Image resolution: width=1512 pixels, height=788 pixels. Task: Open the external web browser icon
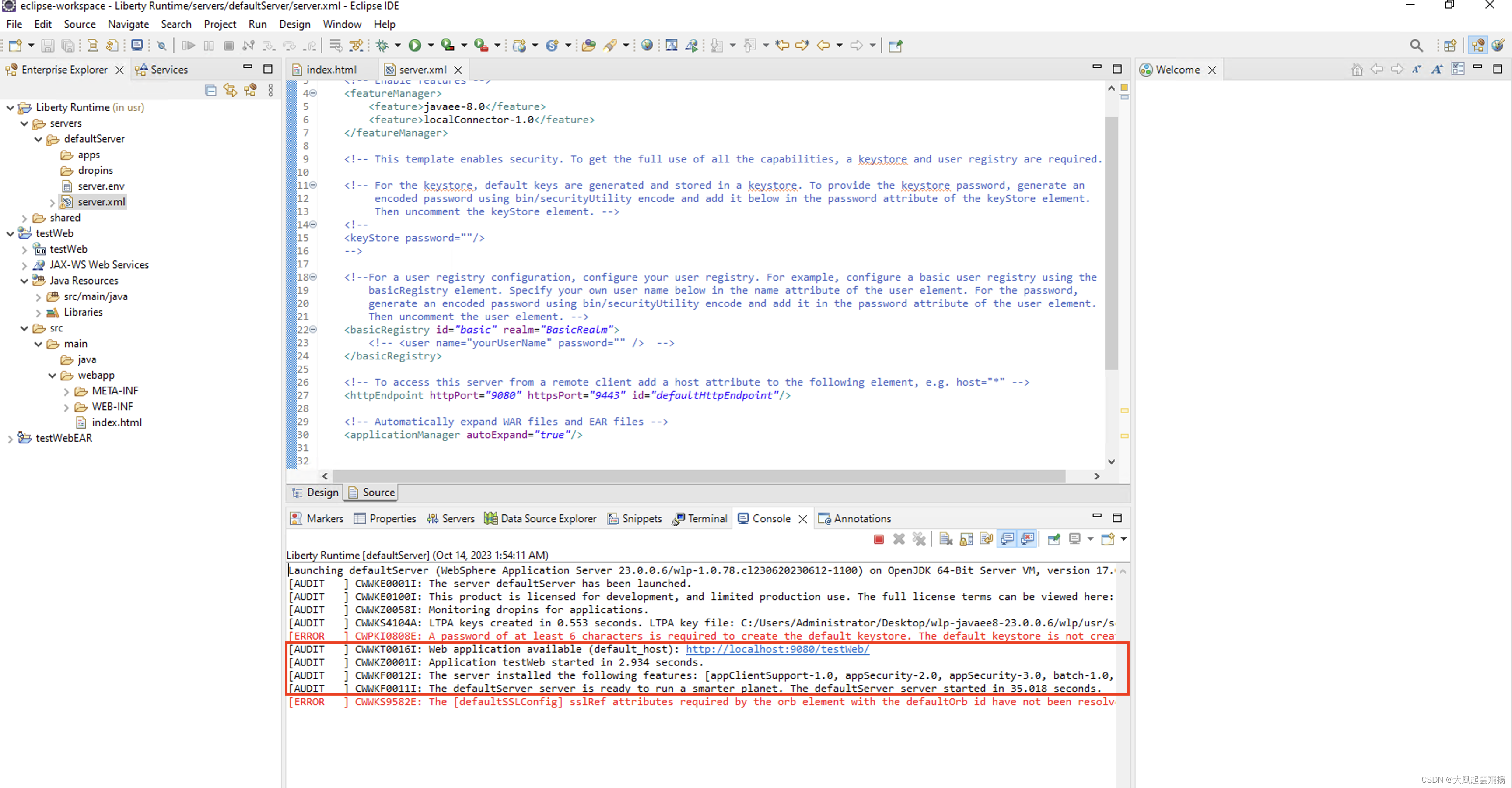(x=647, y=45)
